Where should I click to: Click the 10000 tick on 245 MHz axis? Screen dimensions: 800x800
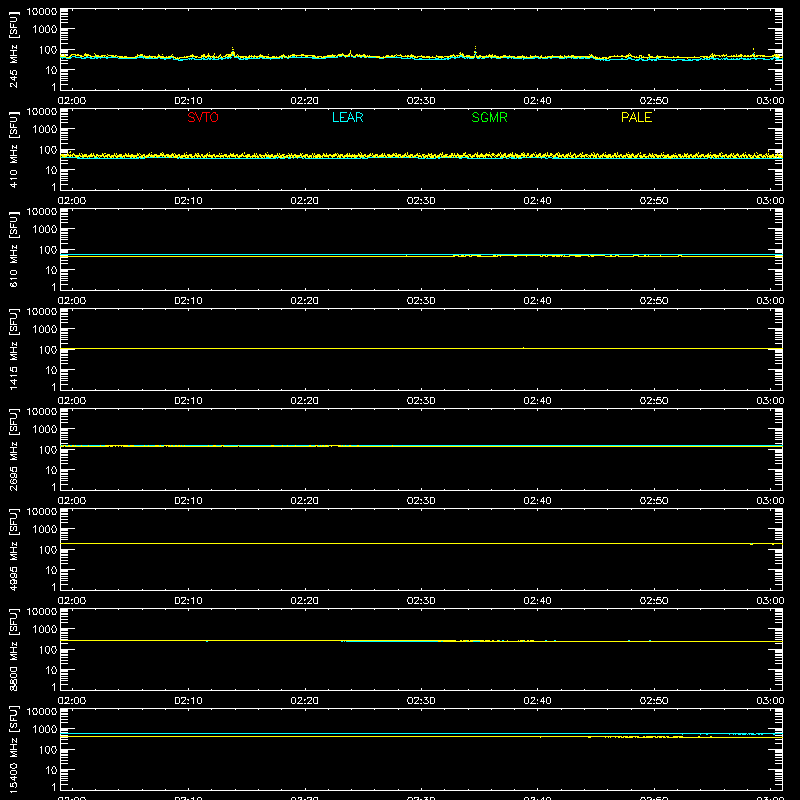click(x=42, y=12)
